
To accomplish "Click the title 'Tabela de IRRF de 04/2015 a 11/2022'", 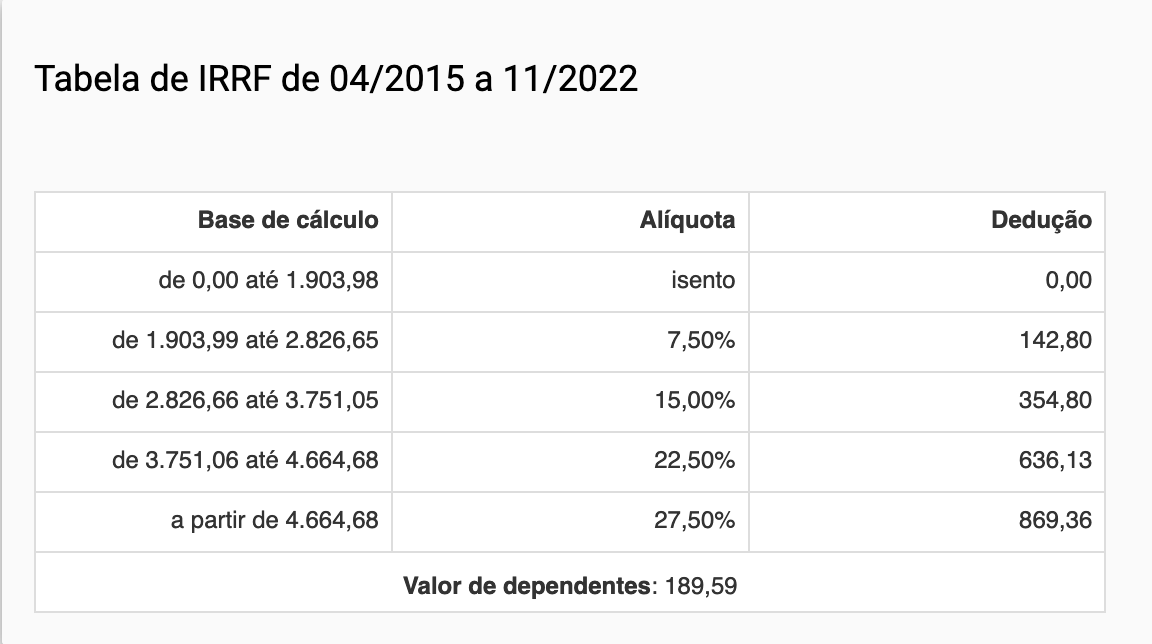I will (336, 79).
